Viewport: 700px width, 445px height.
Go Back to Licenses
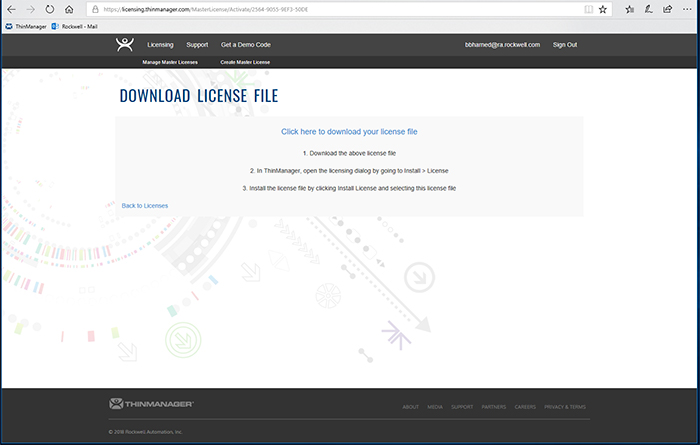point(145,206)
